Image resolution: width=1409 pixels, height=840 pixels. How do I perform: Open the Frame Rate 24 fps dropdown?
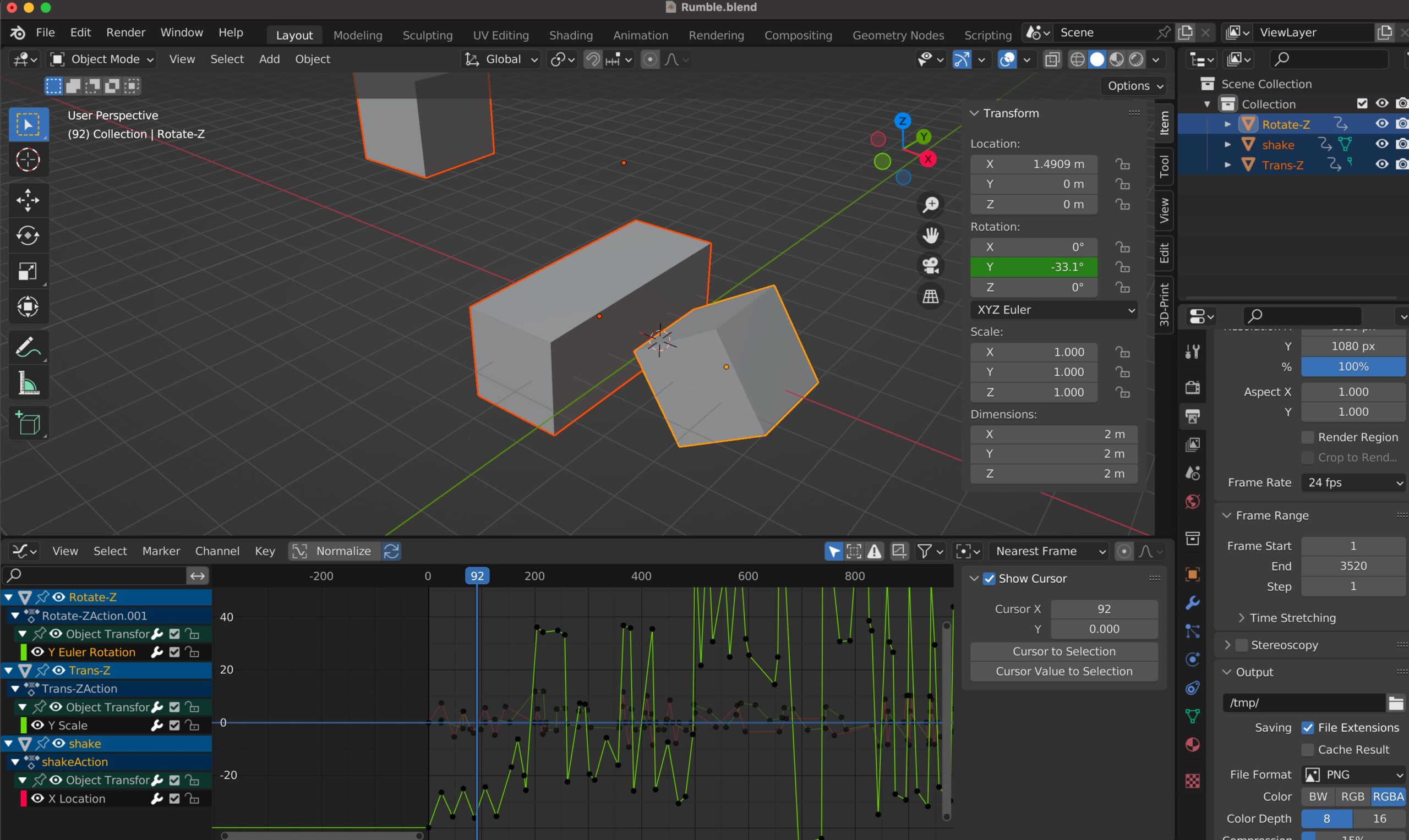click(1353, 482)
